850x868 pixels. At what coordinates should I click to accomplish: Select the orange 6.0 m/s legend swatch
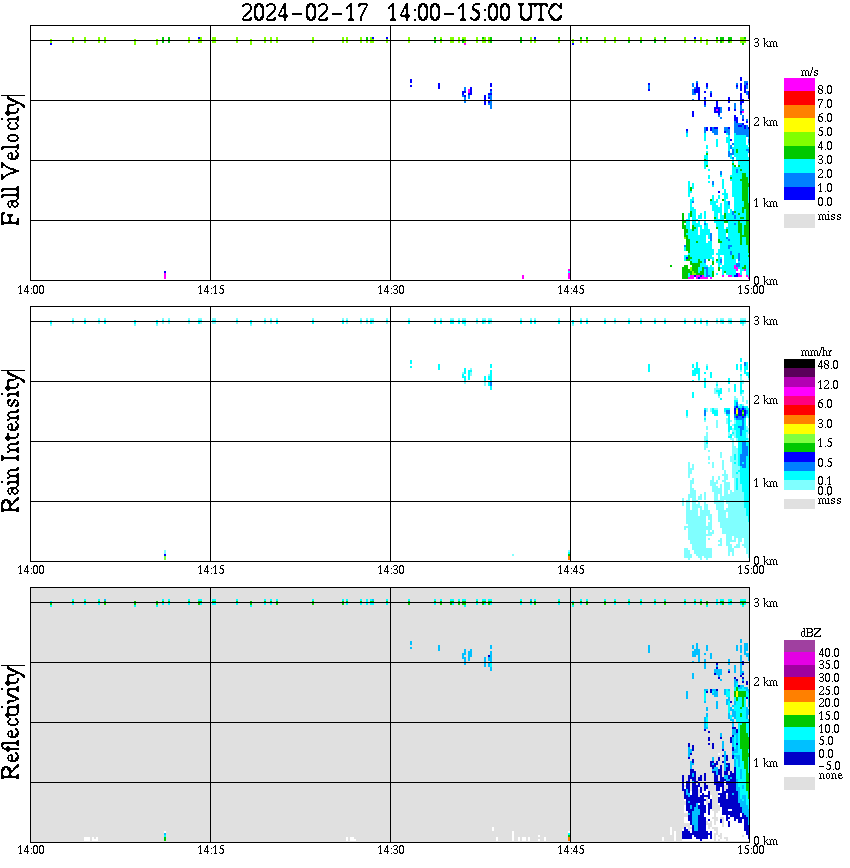[x=799, y=112]
